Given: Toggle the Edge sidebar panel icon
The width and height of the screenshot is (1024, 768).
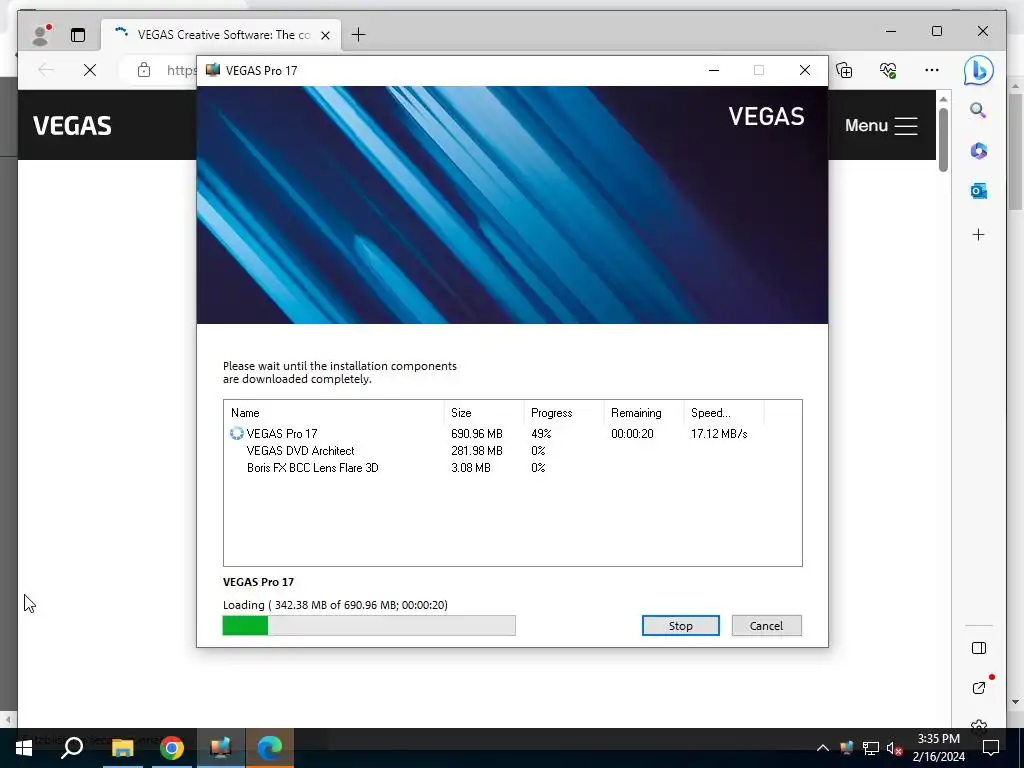Looking at the screenshot, I should [x=978, y=648].
